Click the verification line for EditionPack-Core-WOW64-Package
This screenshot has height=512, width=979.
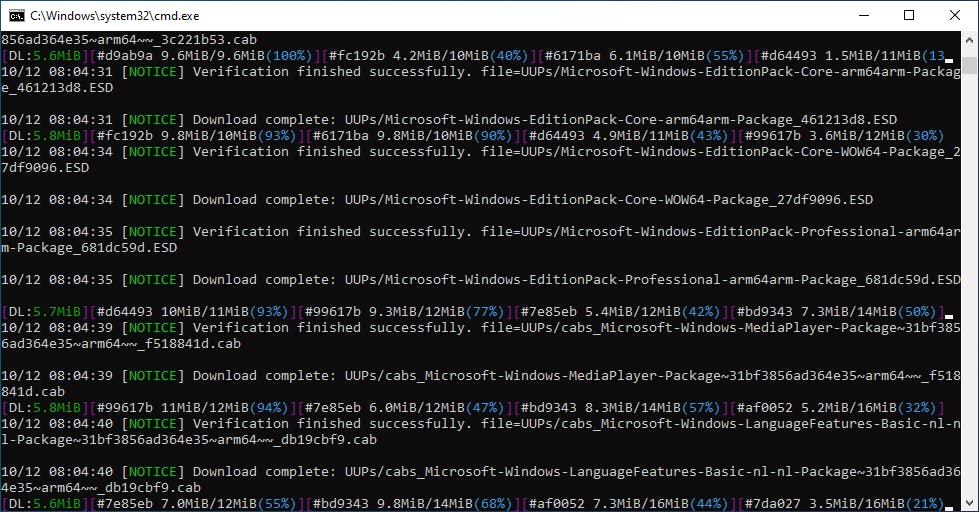point(481,151)
